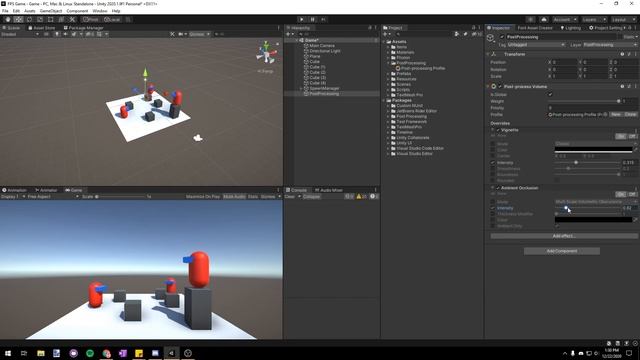Click Clone profile button

630,115
